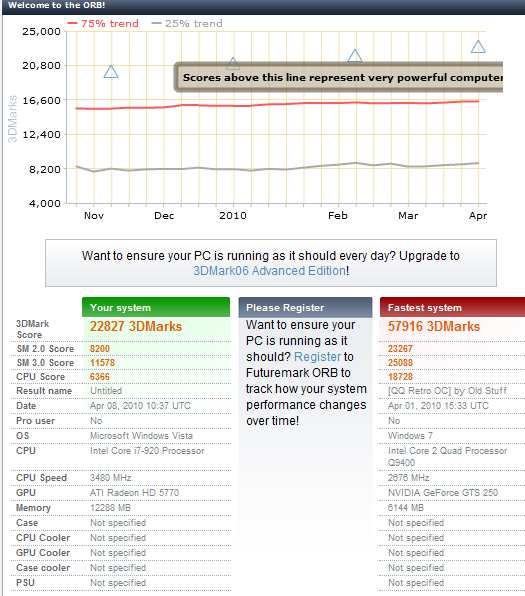Click the result name Untitled
The width and height of the screenshot is (525, 596).
(106, 391)
